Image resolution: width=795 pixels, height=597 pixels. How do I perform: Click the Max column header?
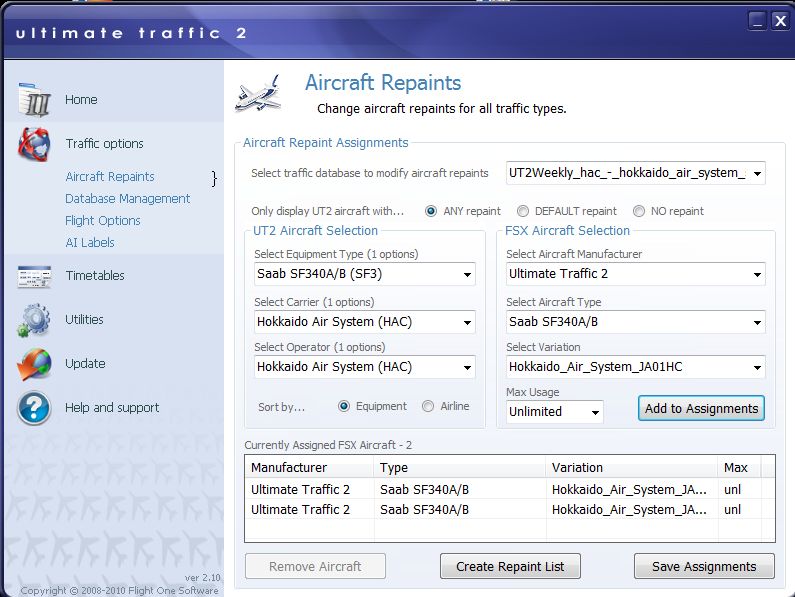coord(740,467)
